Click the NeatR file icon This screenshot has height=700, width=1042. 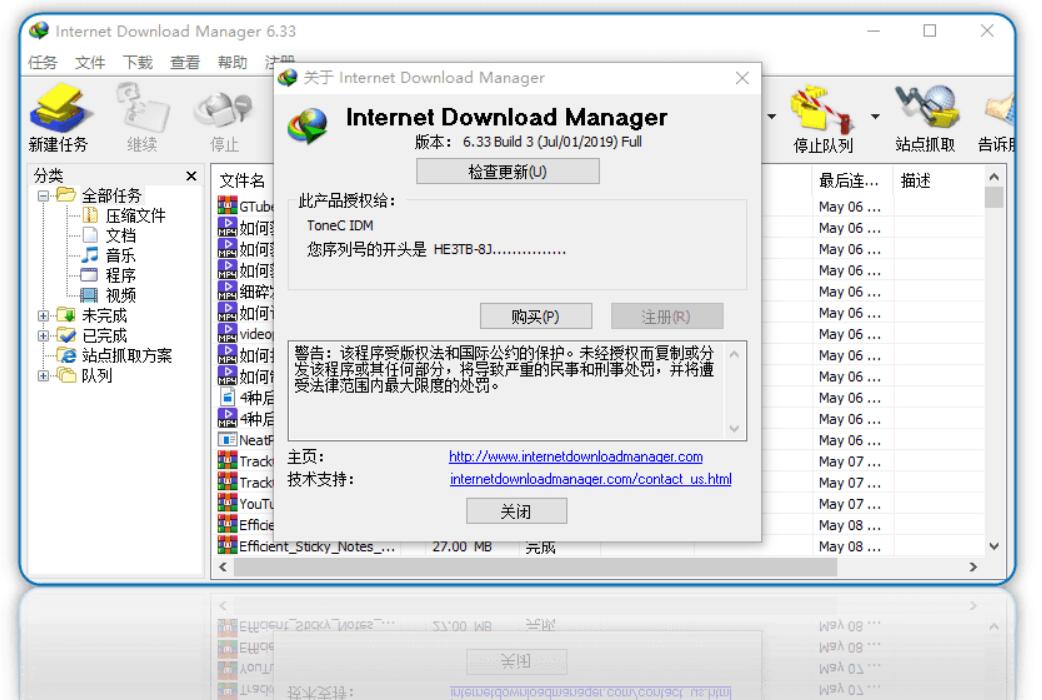coord(227,439)
